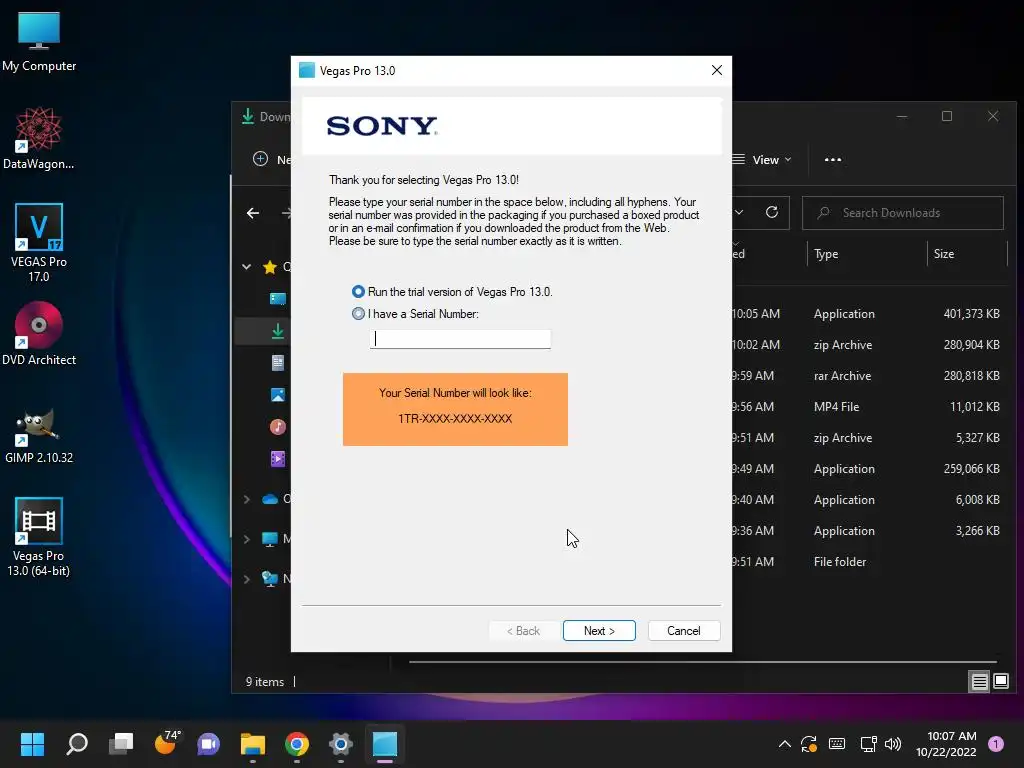Click the Cancel button
1024x768 pixels.
[x=684, y=630]
